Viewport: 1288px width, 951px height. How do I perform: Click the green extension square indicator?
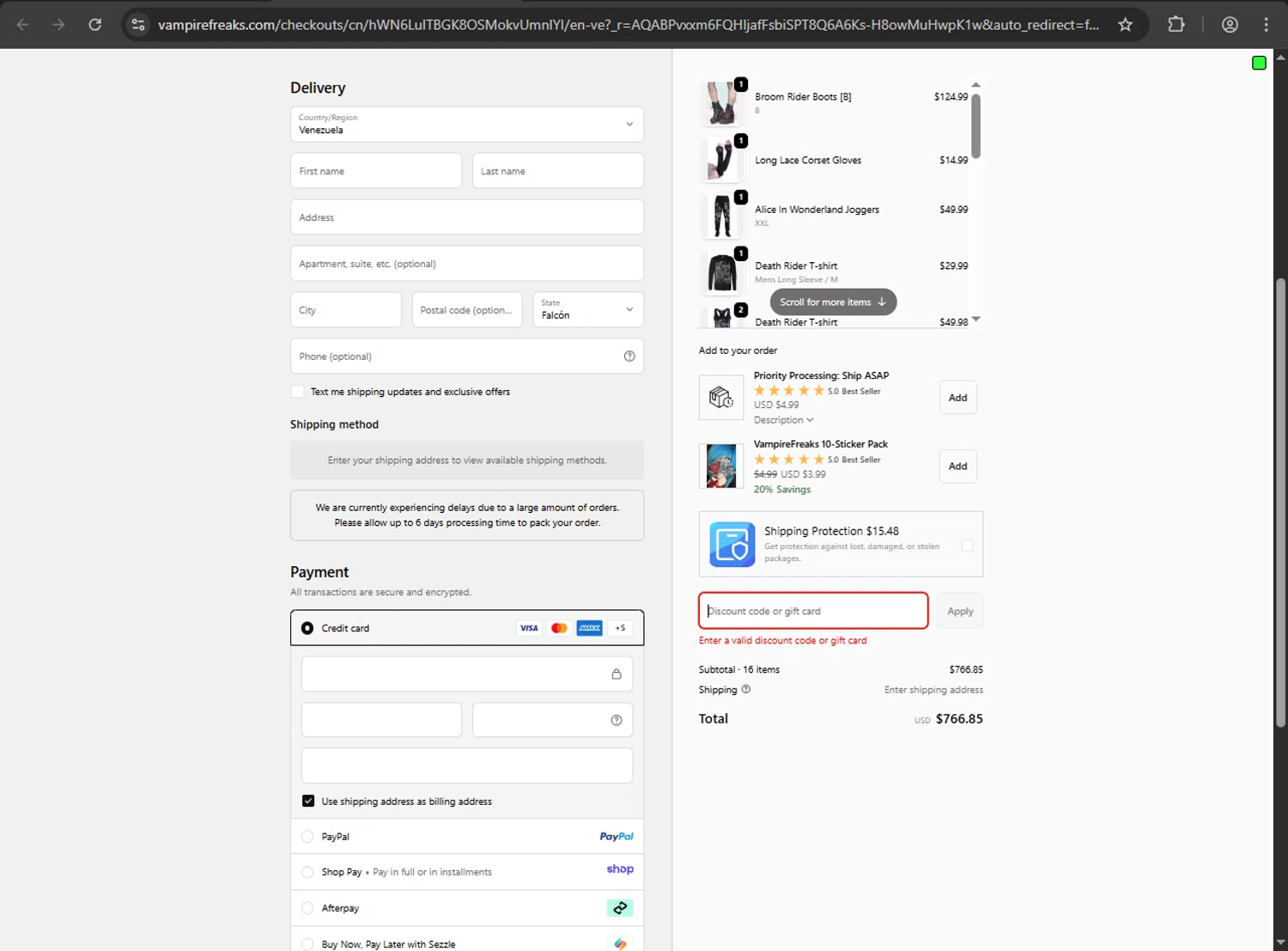[x=1259, y=63]
